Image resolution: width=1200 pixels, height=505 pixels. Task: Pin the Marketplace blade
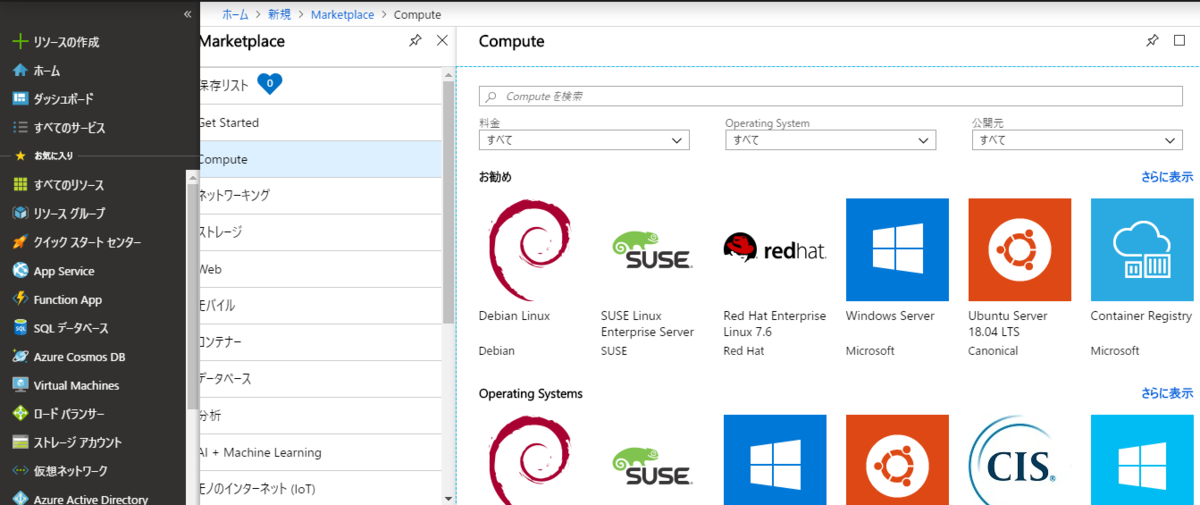[x=415, y=41]
